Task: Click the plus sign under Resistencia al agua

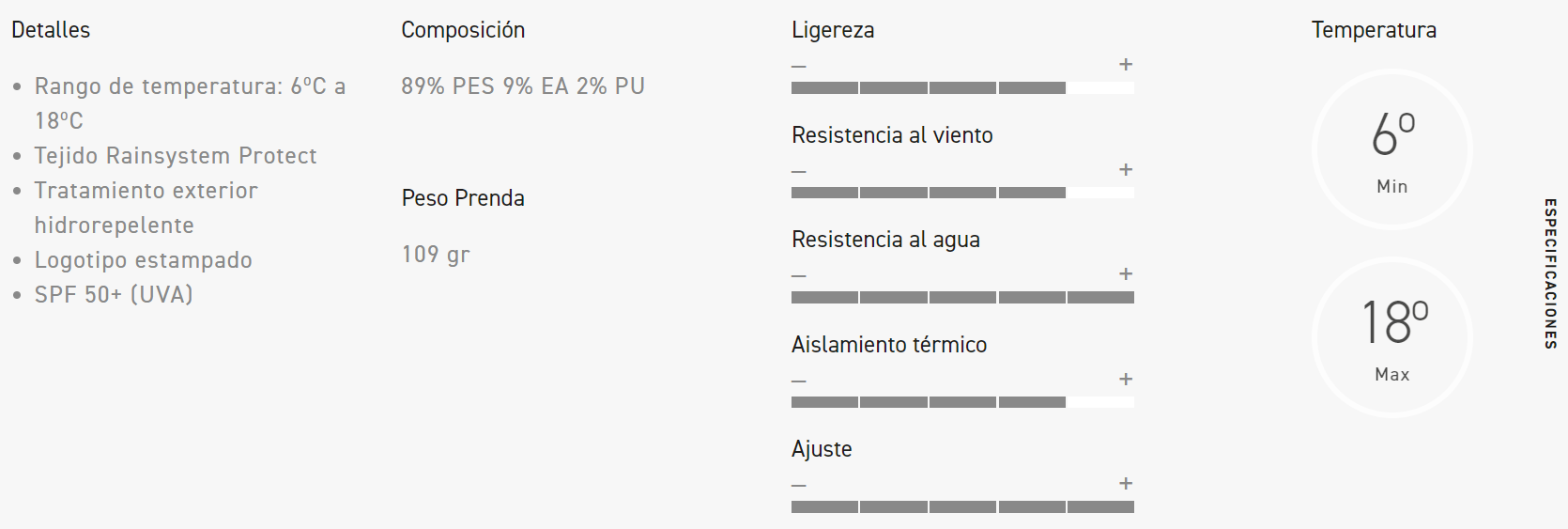Action: point(1126,274)
